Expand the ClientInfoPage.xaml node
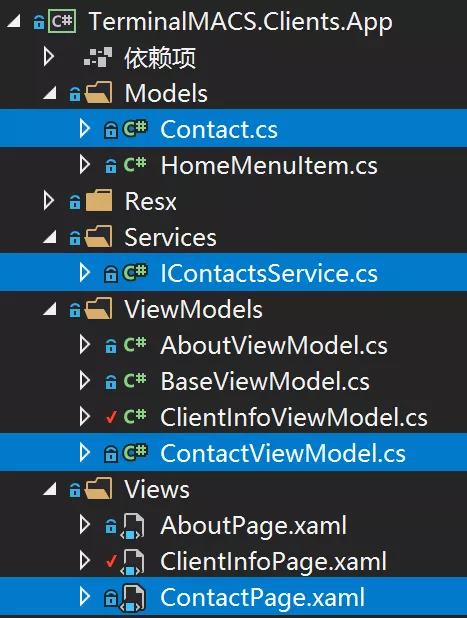The width and height of the screenshot is (467, 618). [x=85, y=561]
